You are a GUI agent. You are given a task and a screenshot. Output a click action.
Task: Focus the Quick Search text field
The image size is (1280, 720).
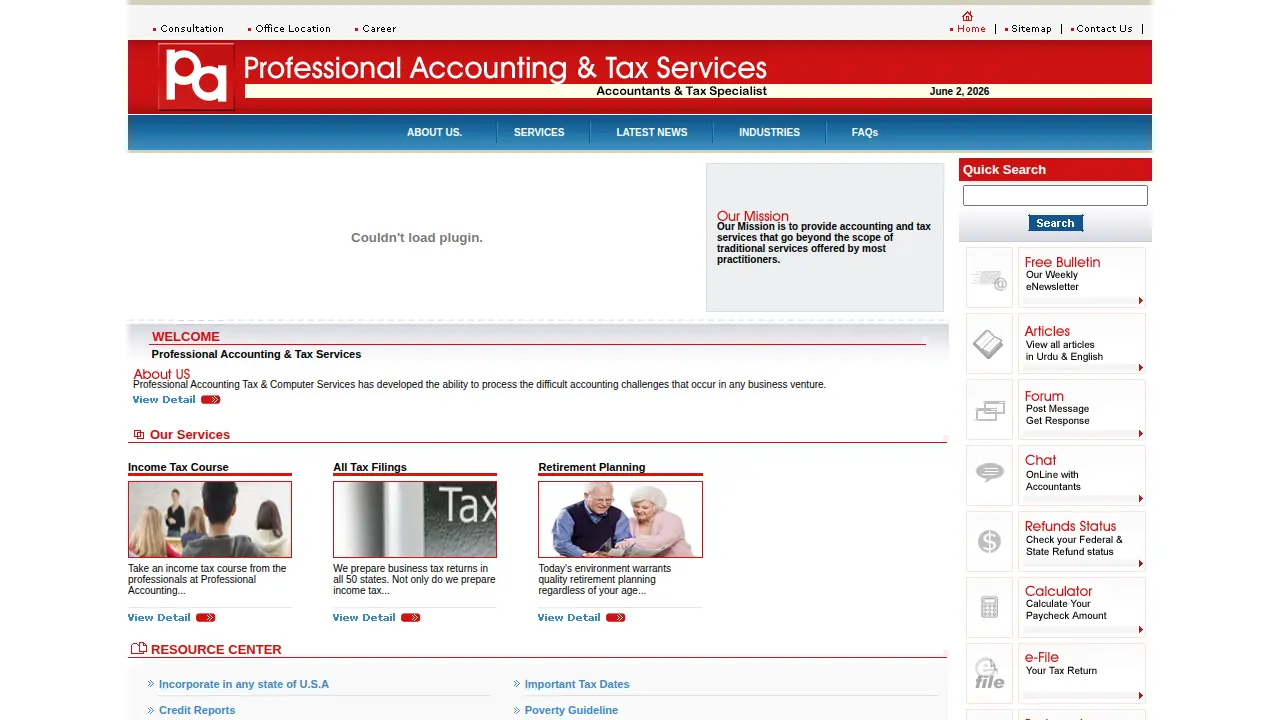point(1055,196)
